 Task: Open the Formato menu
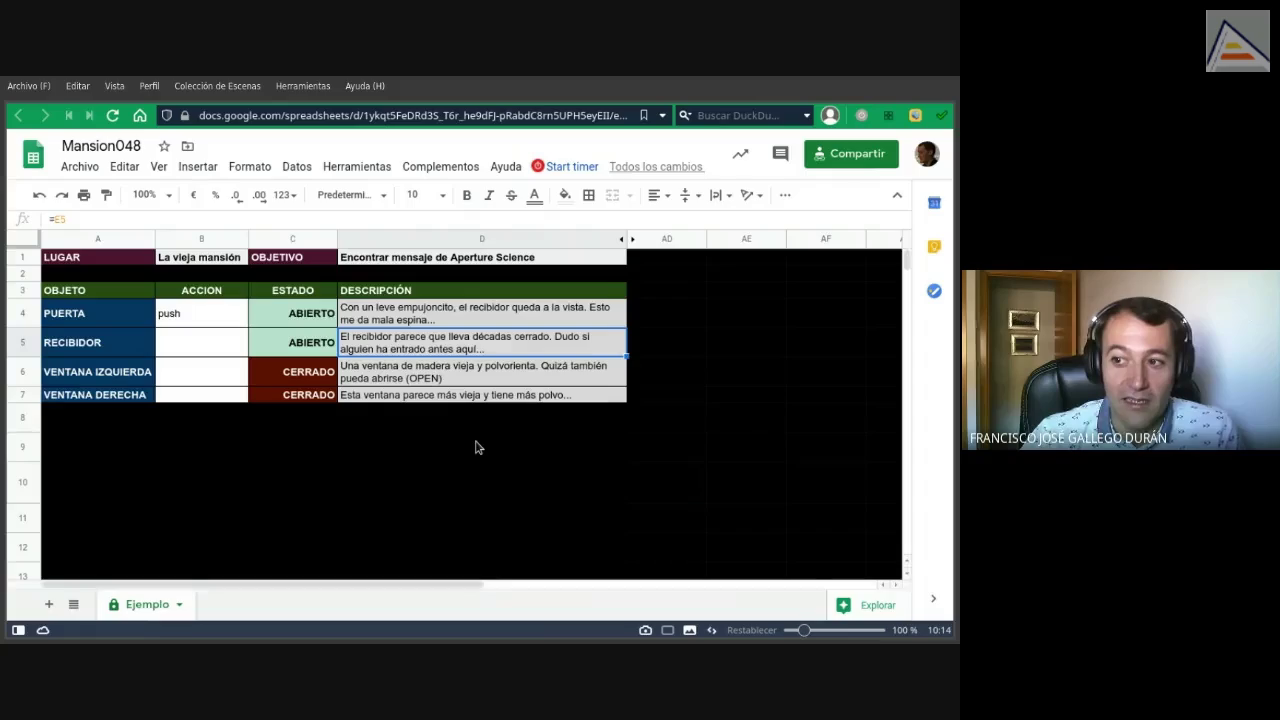(249, 167)
